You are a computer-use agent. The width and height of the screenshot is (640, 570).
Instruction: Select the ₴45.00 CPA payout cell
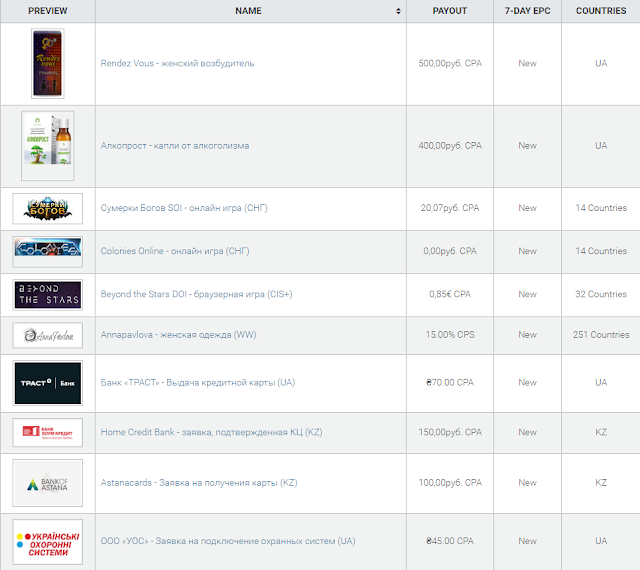450,541
